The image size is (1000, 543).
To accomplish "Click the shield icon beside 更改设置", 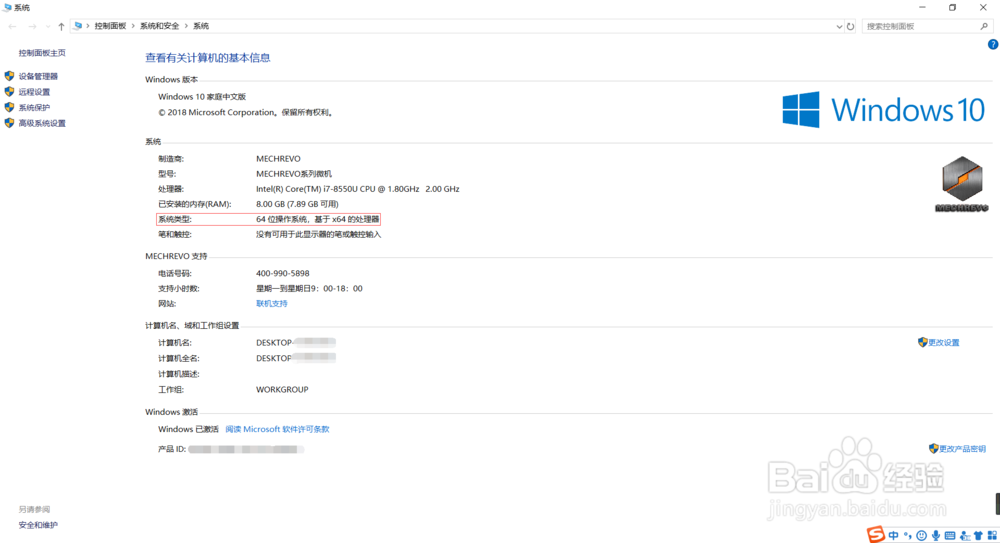I will tap(923, 342).
